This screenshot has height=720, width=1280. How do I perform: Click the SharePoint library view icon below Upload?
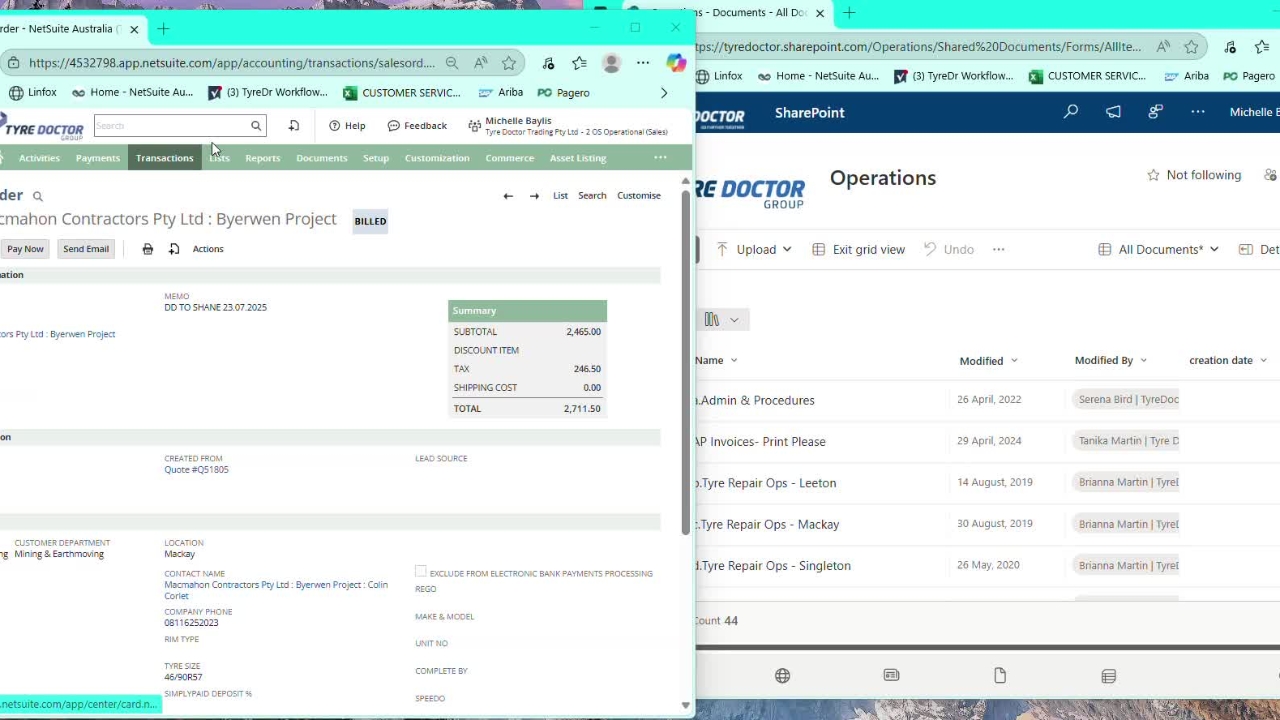[712, 320]
